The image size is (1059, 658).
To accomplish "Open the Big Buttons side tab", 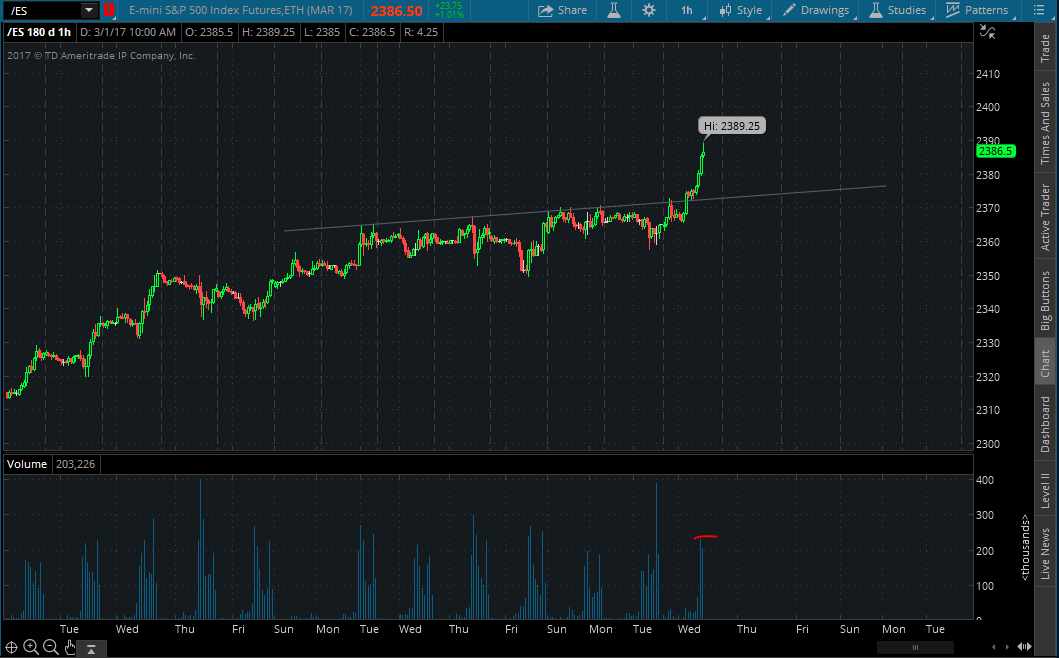I will coord(1045,300).
